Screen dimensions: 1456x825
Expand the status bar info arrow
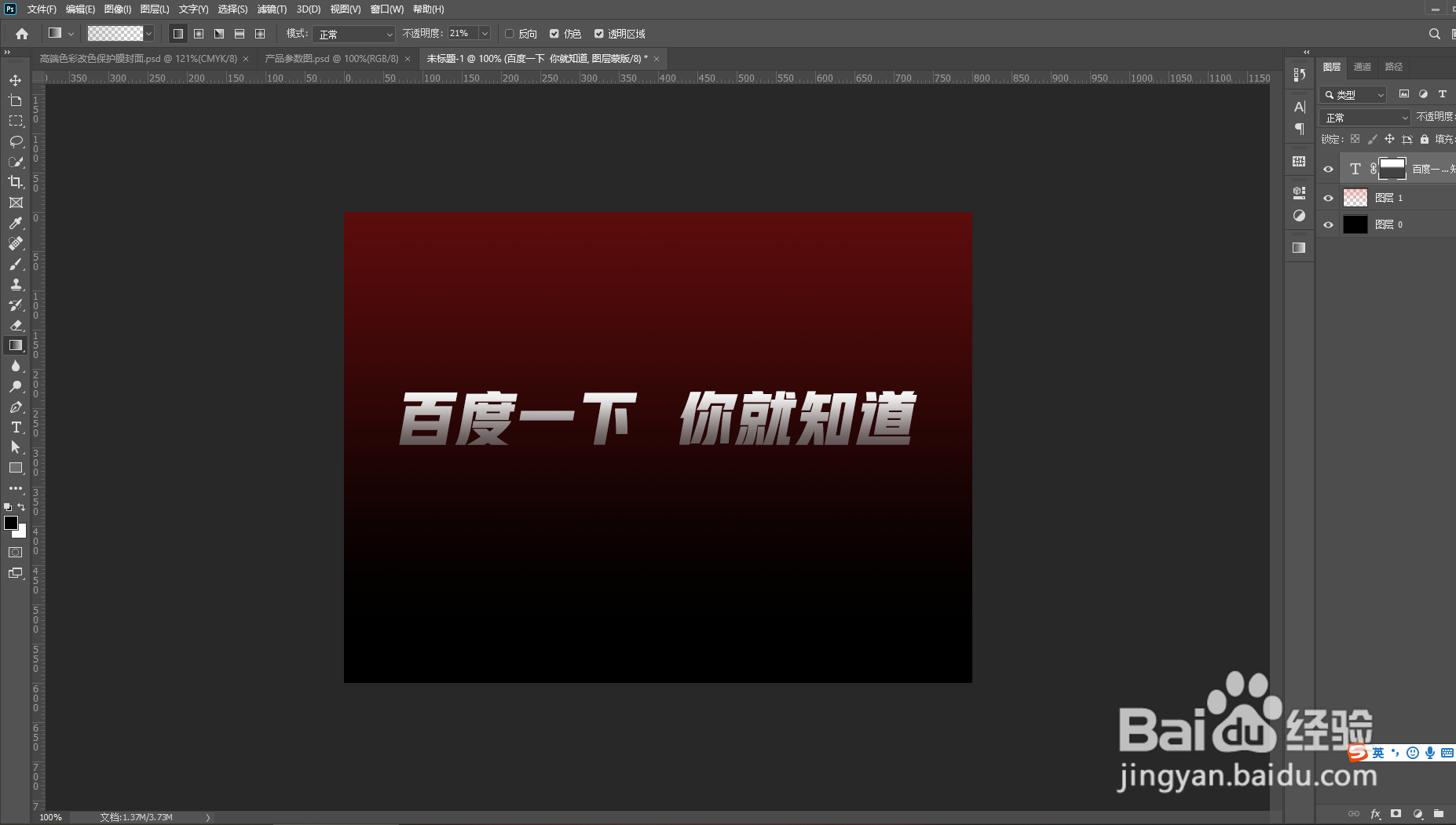click(208, 817)
